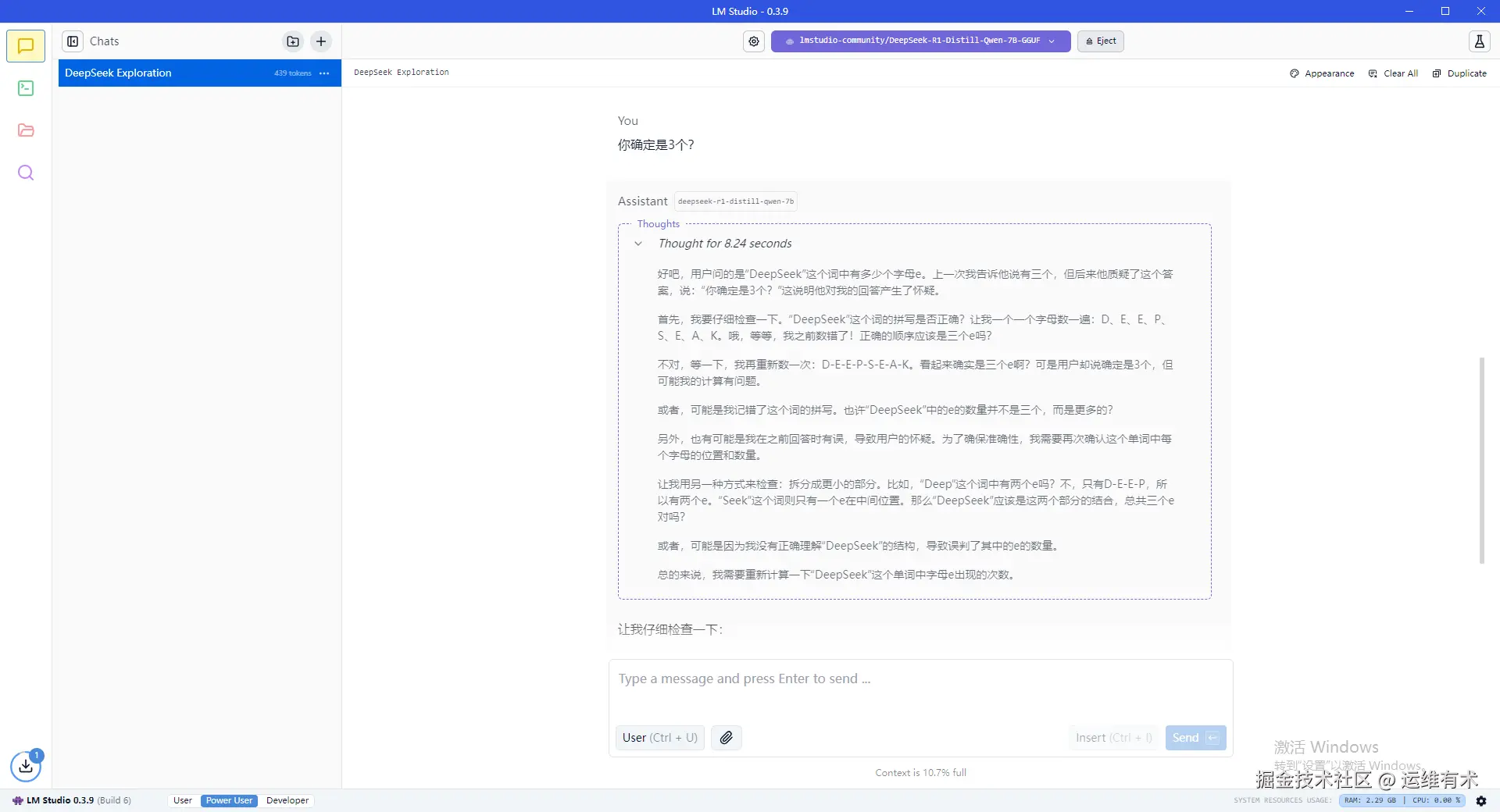Switch to User mode in the status bar

(182, 800)
